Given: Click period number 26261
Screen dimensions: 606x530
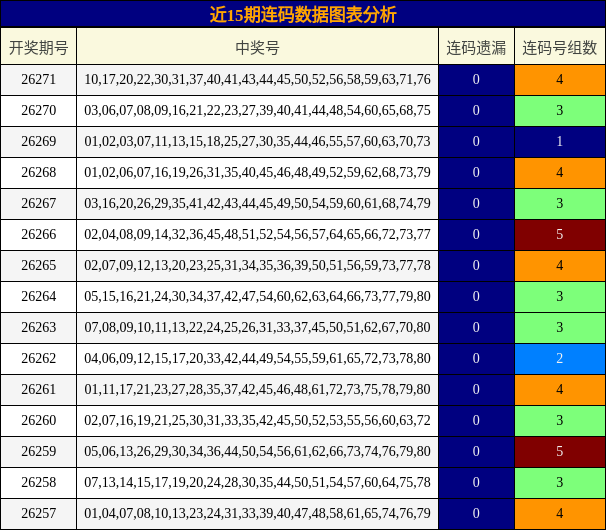Looking at the screenshot, I should click(x=38, y=389).
